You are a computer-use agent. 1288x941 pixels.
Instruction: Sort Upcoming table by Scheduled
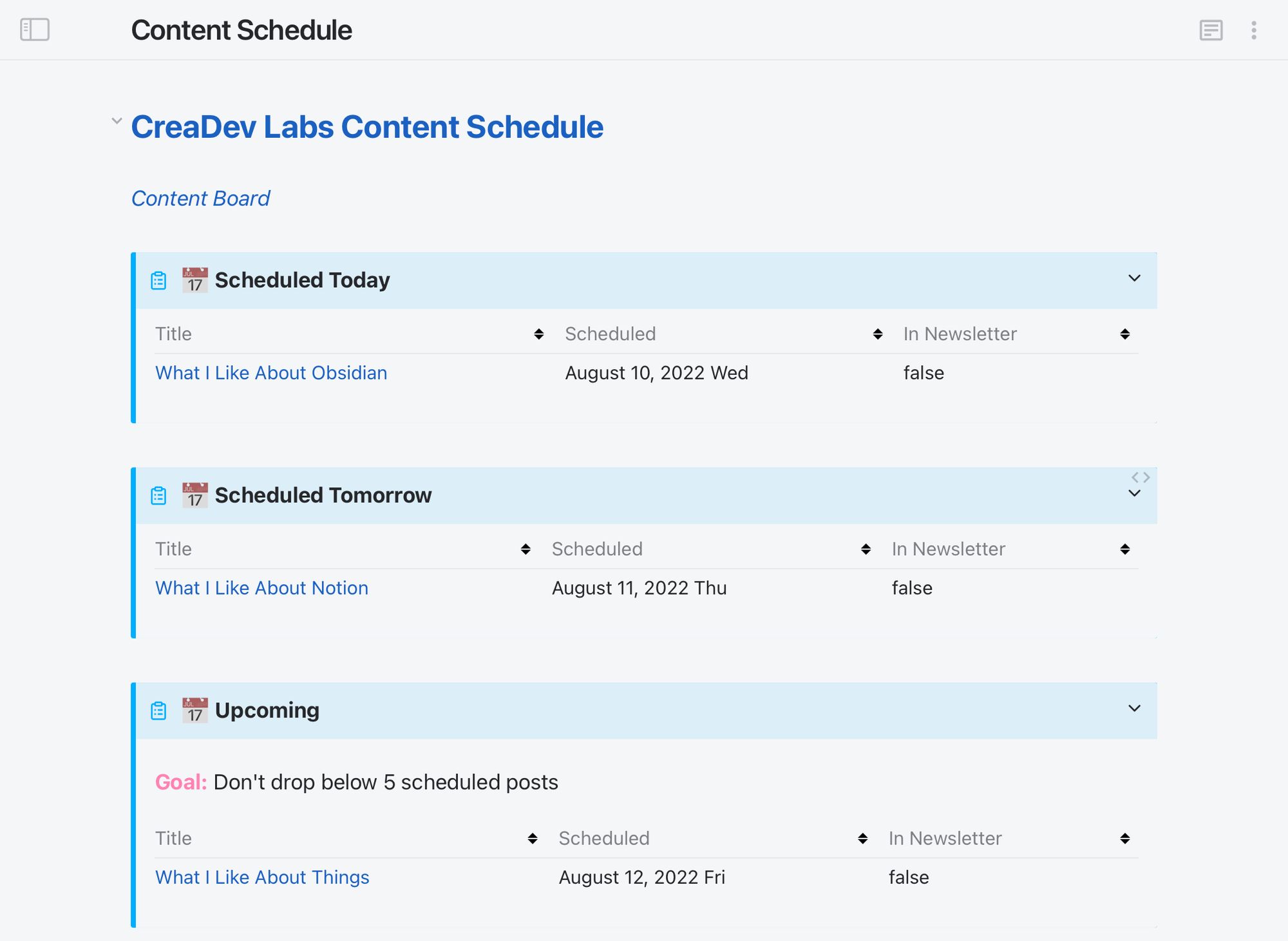point(863,838)
